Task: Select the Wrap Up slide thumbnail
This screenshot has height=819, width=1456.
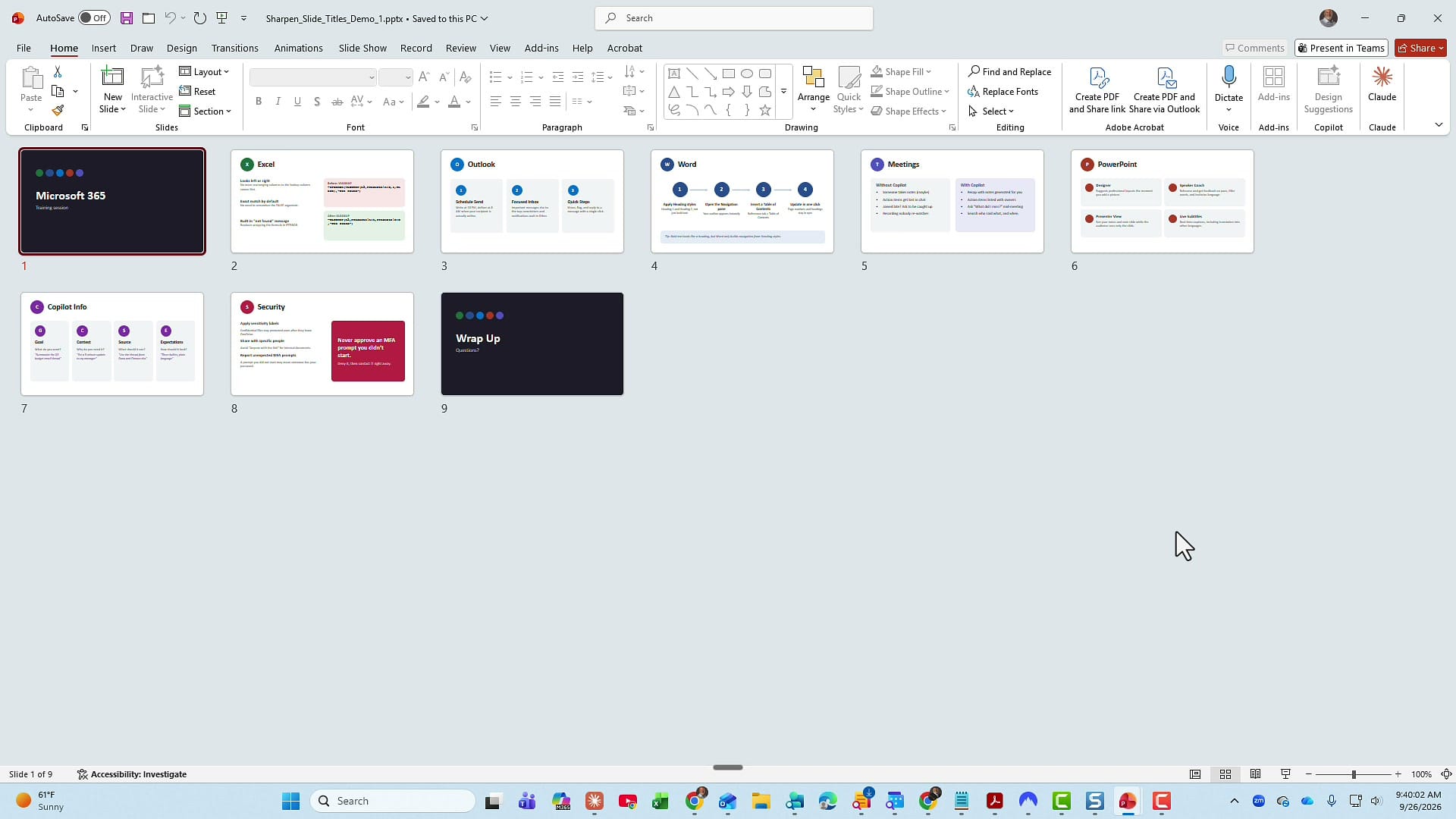Action: pyautogui.click(x=532, y=344)
